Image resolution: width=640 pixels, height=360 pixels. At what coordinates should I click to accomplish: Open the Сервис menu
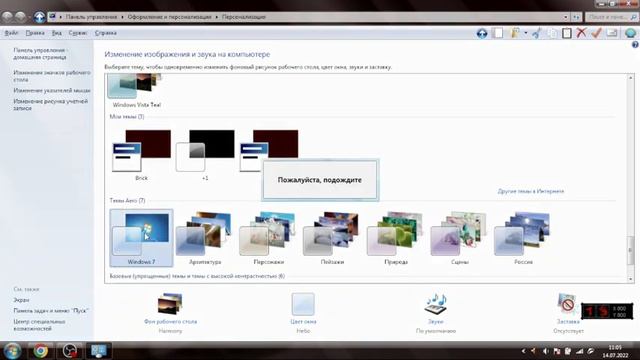point(78,33)
